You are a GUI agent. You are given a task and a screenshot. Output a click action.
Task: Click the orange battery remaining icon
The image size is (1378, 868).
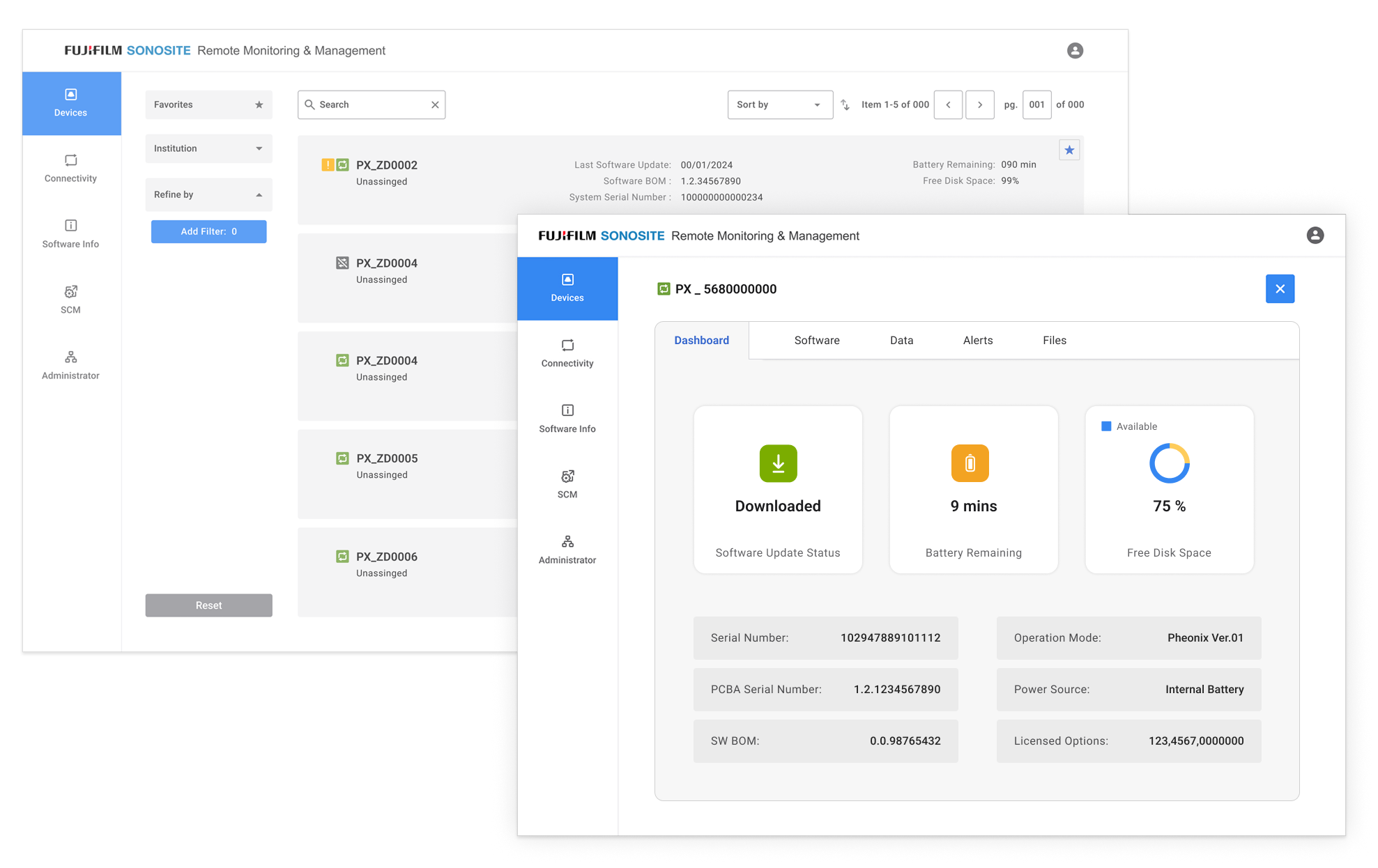pos(970,463)
